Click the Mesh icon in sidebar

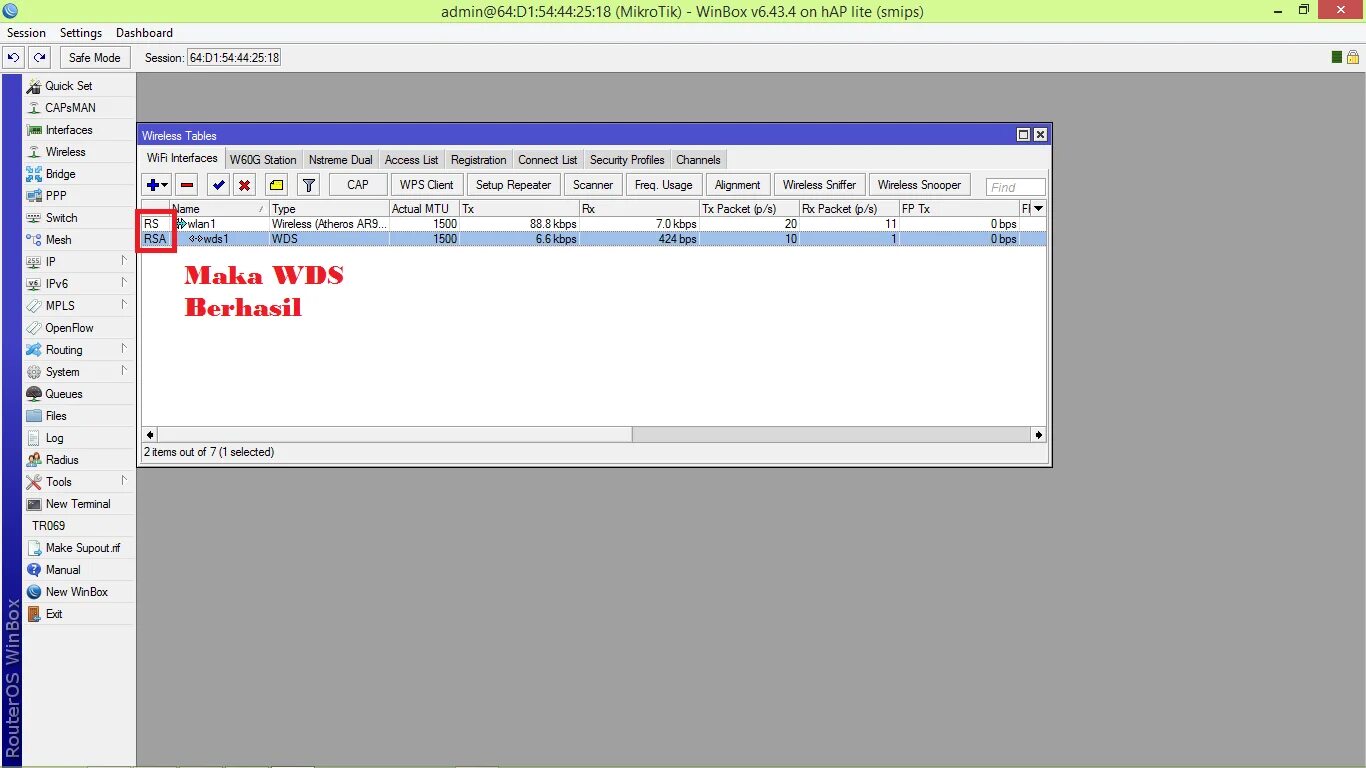tap(34, 240)
